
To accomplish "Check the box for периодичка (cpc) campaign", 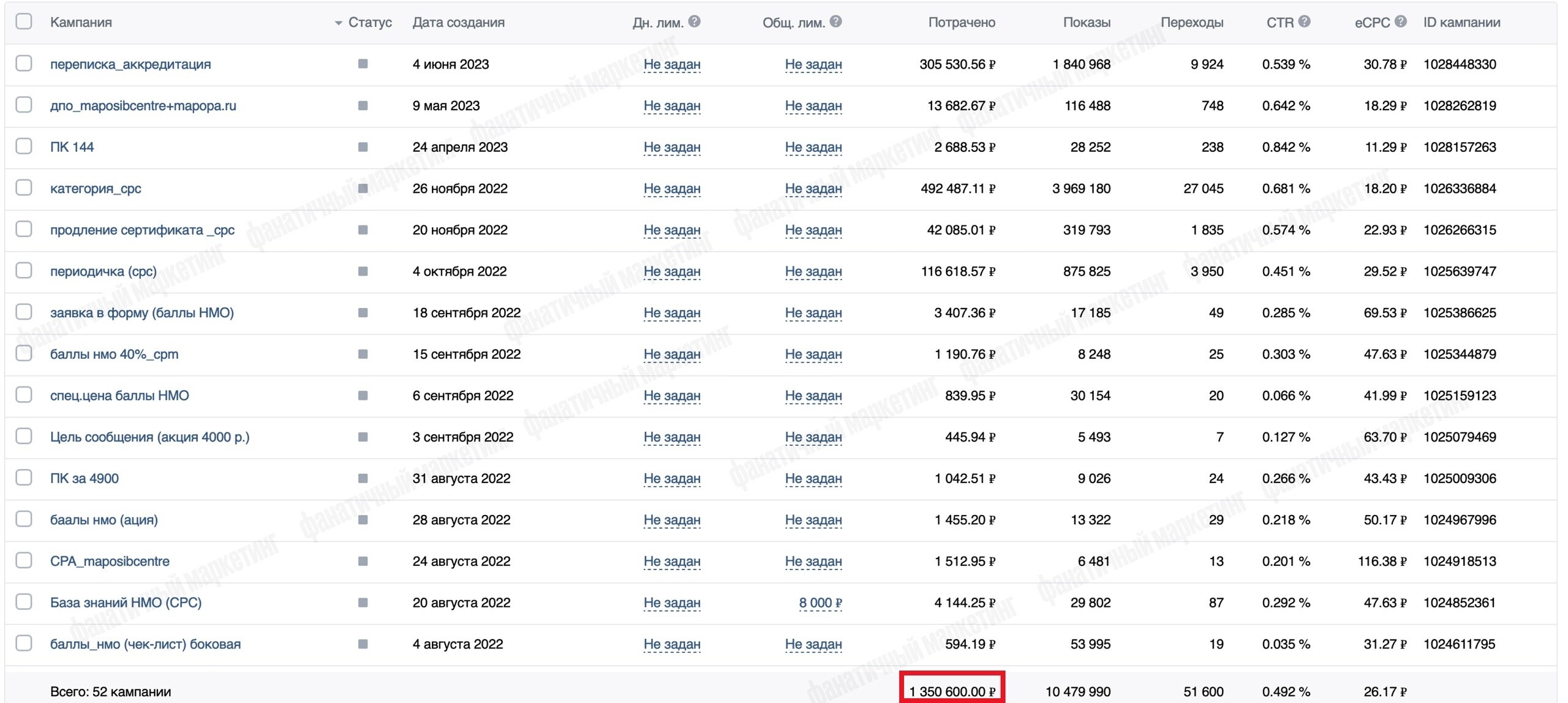I will pos(24,270).
